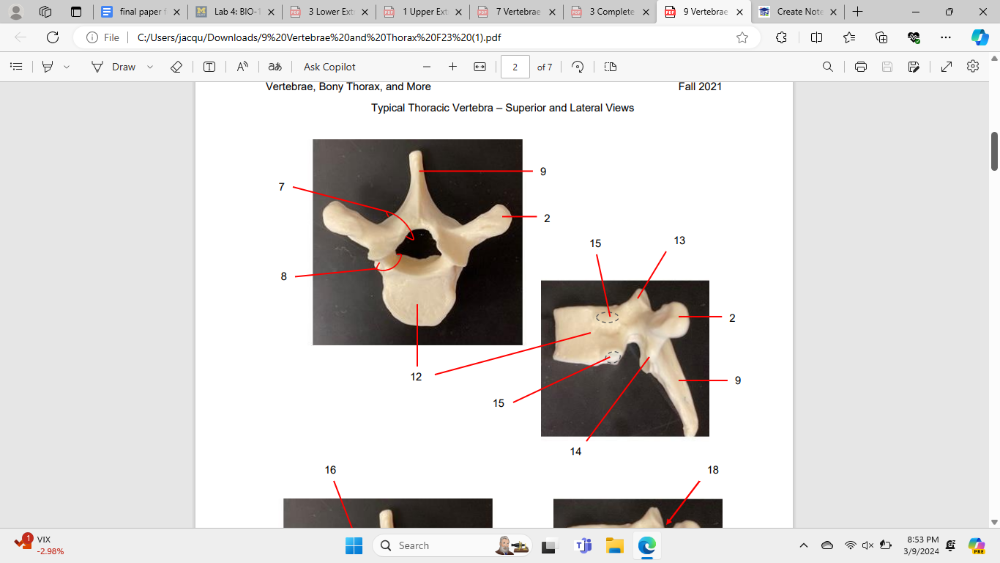
Task: Open the PDF search magnifier
Action: (x=827, y=67)
